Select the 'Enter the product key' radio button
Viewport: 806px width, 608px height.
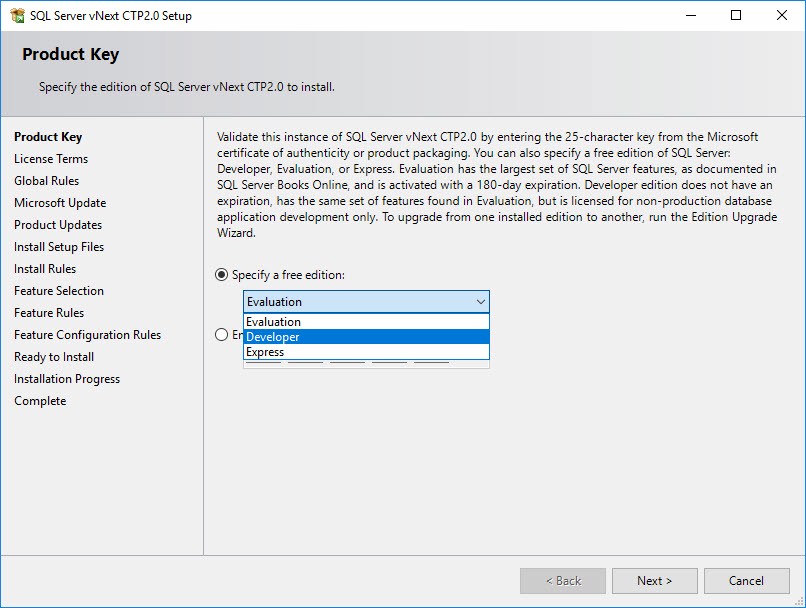pos(222,335)
